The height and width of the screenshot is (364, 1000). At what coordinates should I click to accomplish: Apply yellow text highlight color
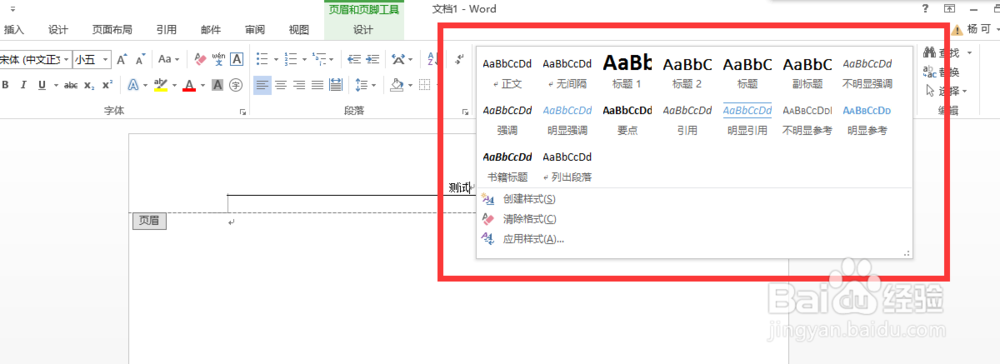click(161, 85)
